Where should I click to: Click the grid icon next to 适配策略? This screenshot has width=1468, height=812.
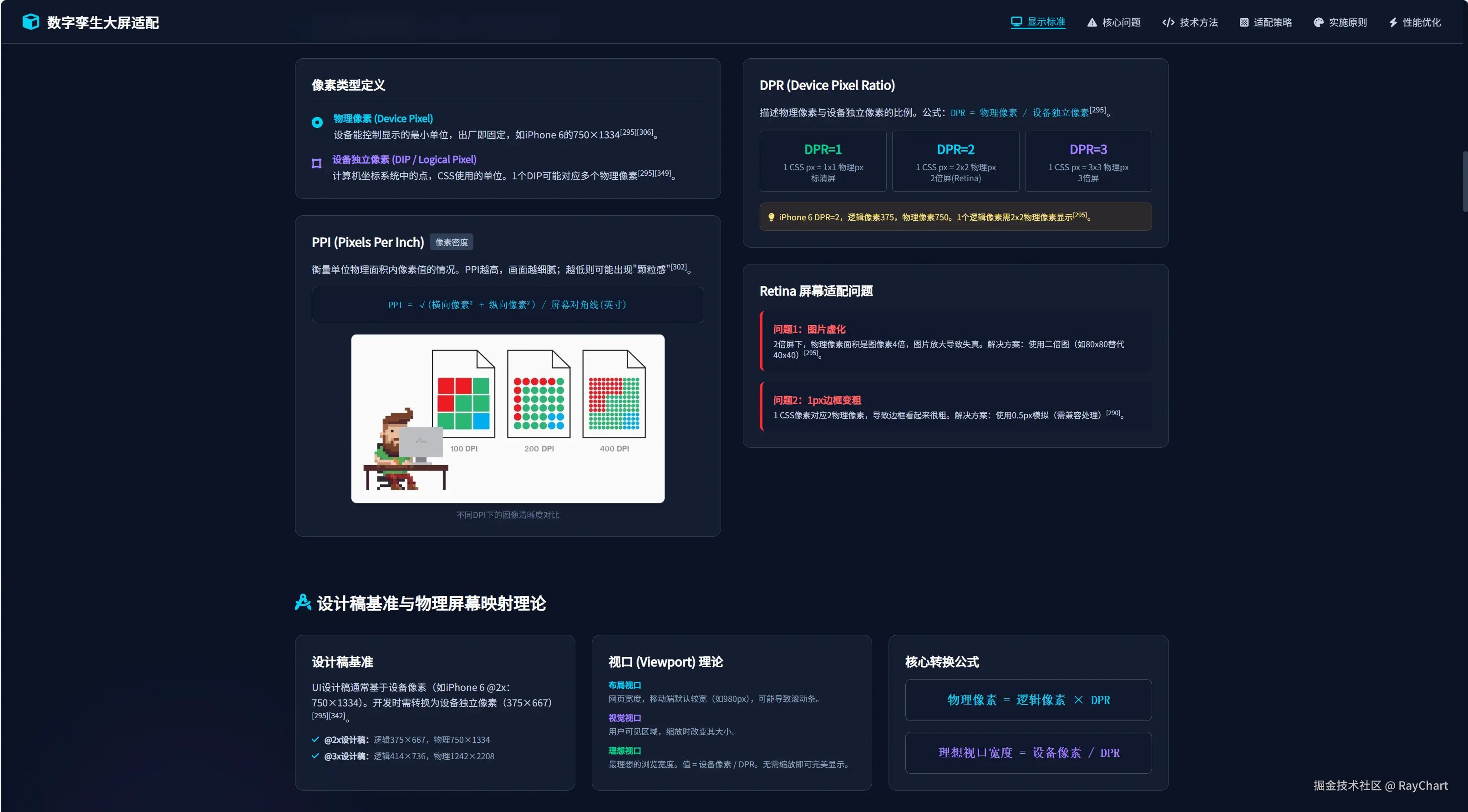[1244, 22]
